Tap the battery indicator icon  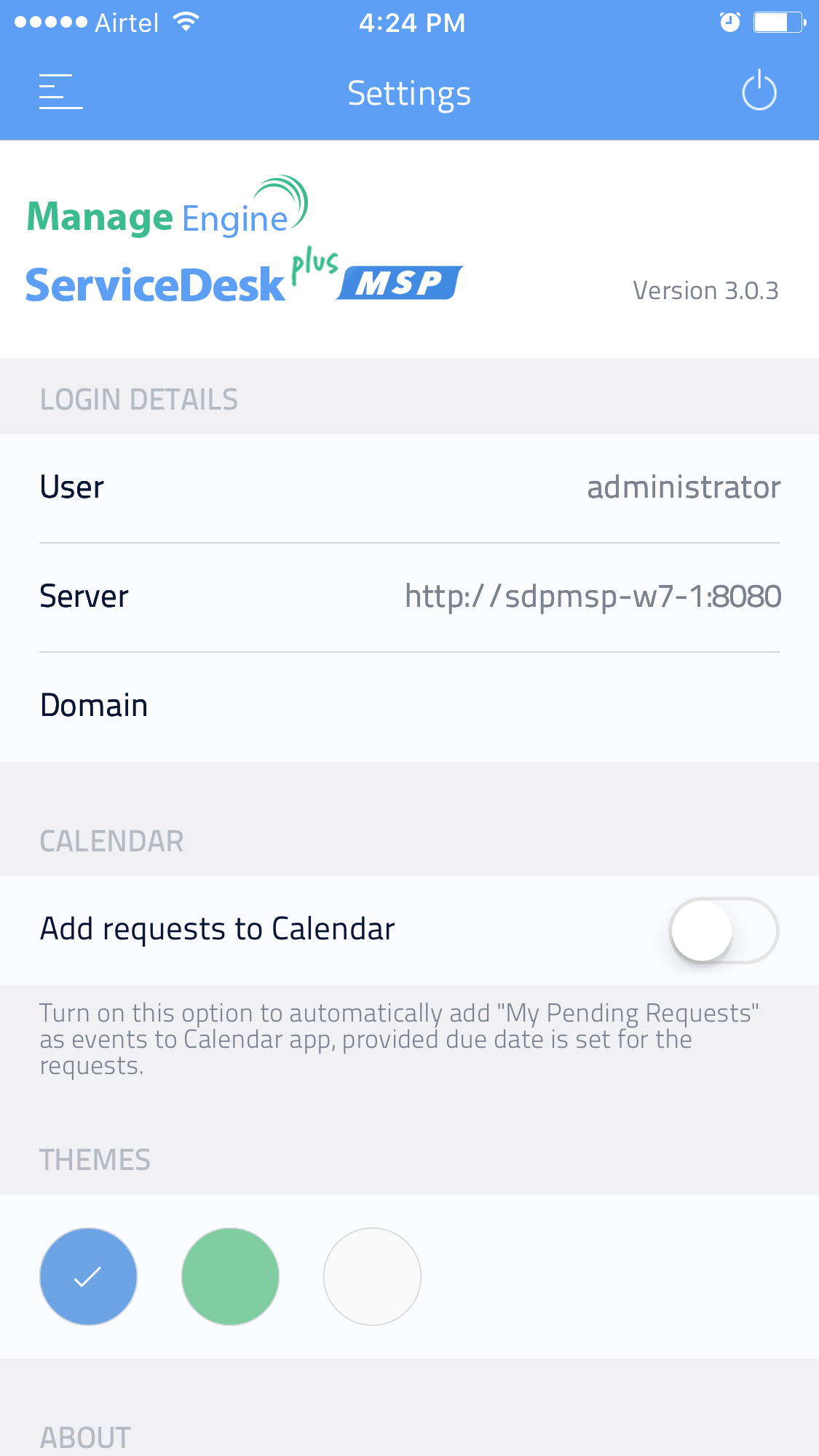pyautogui.click(x=779, y=23)
